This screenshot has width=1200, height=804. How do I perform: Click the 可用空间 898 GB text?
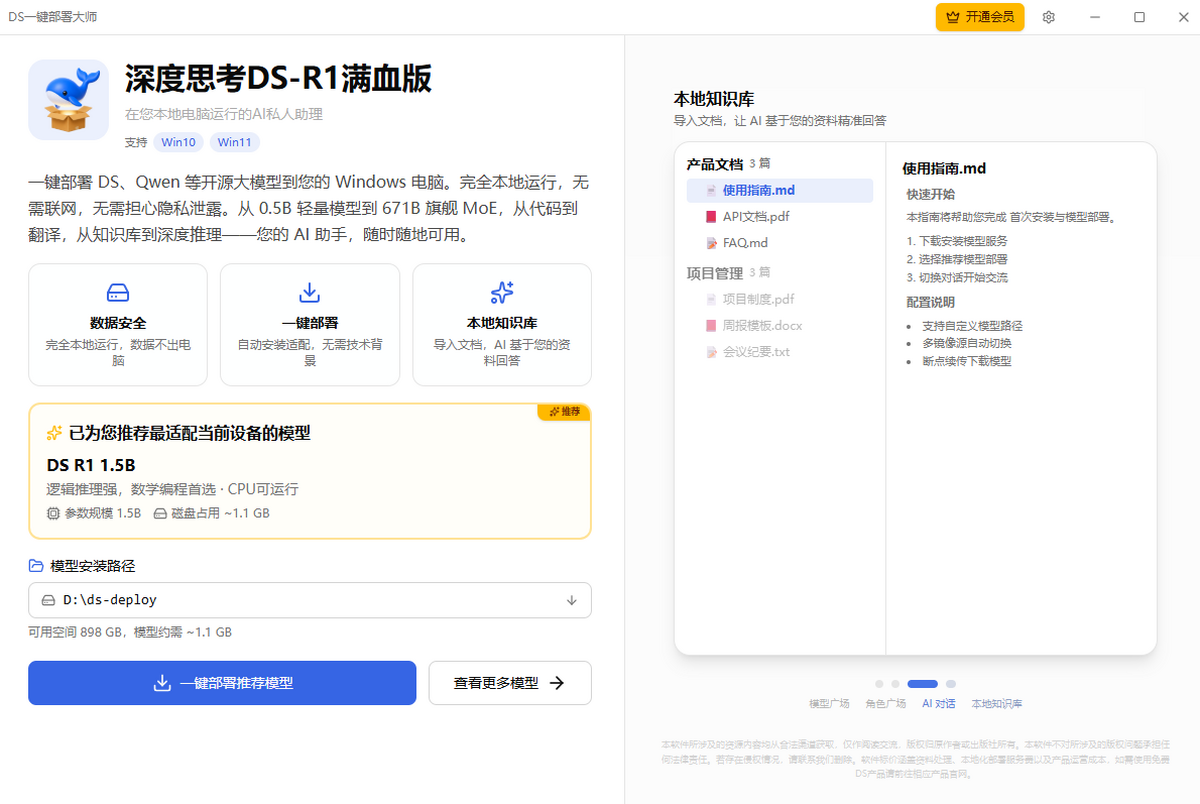coord(77,632)
